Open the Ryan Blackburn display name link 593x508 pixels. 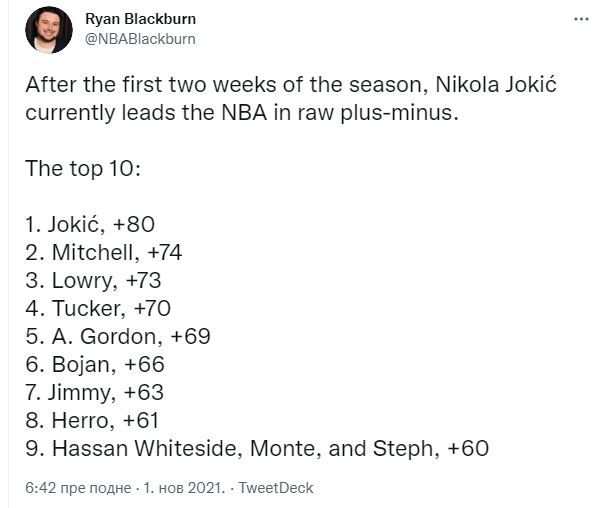(140, 19)
